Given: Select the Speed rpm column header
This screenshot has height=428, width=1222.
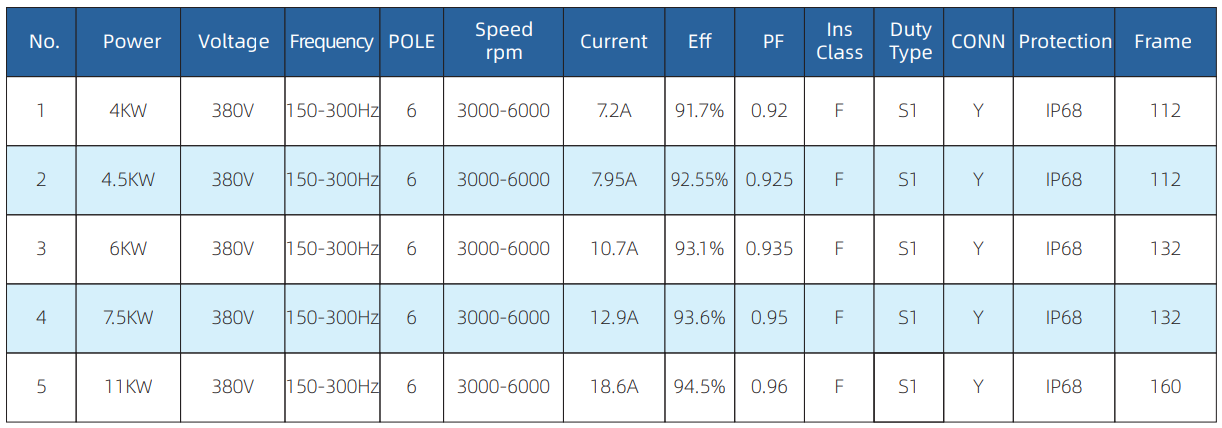Looking at the screenshot, I should click(x=503, y=41).
